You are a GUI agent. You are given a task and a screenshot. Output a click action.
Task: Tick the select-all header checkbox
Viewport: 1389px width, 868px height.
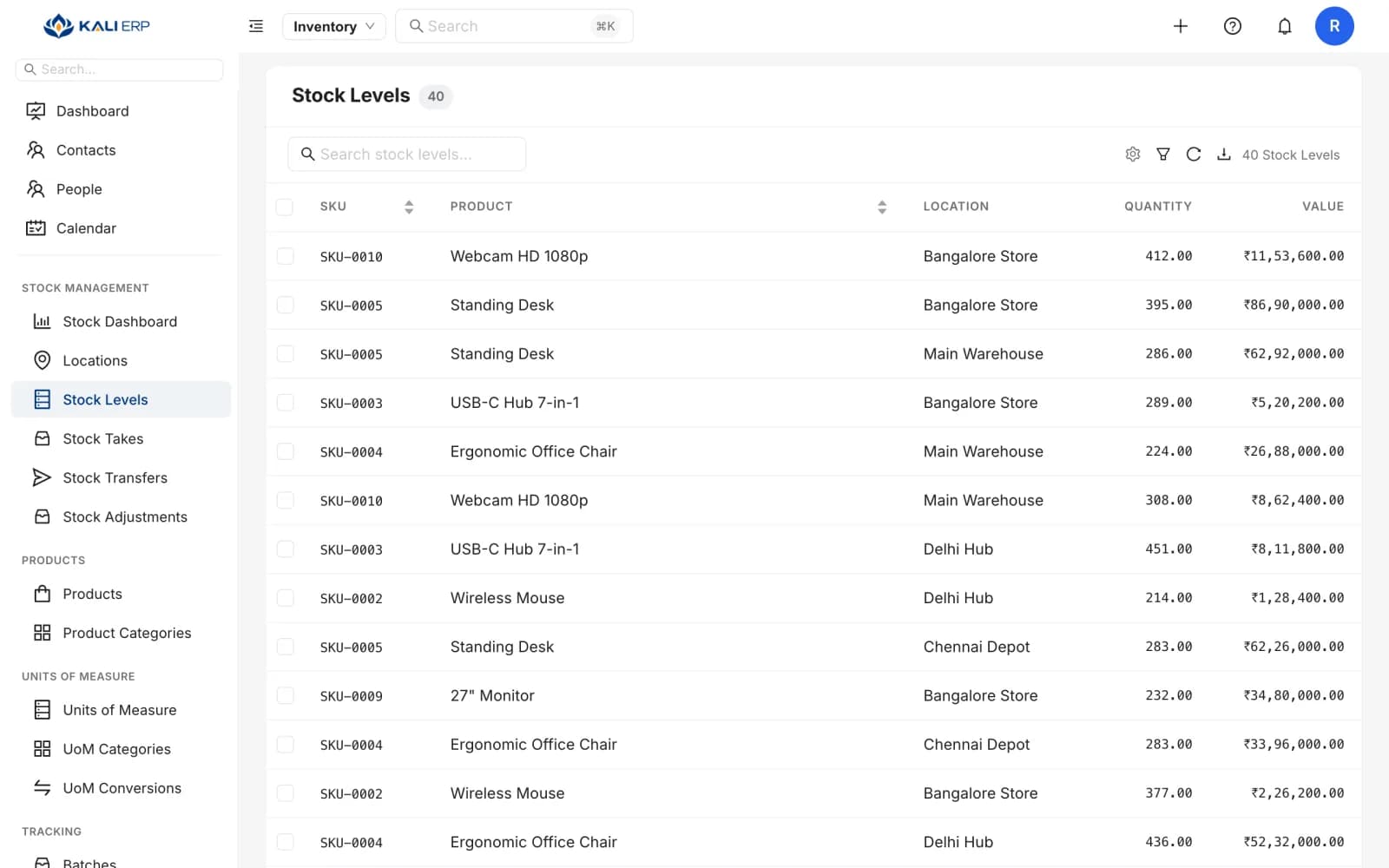point(285,207)
